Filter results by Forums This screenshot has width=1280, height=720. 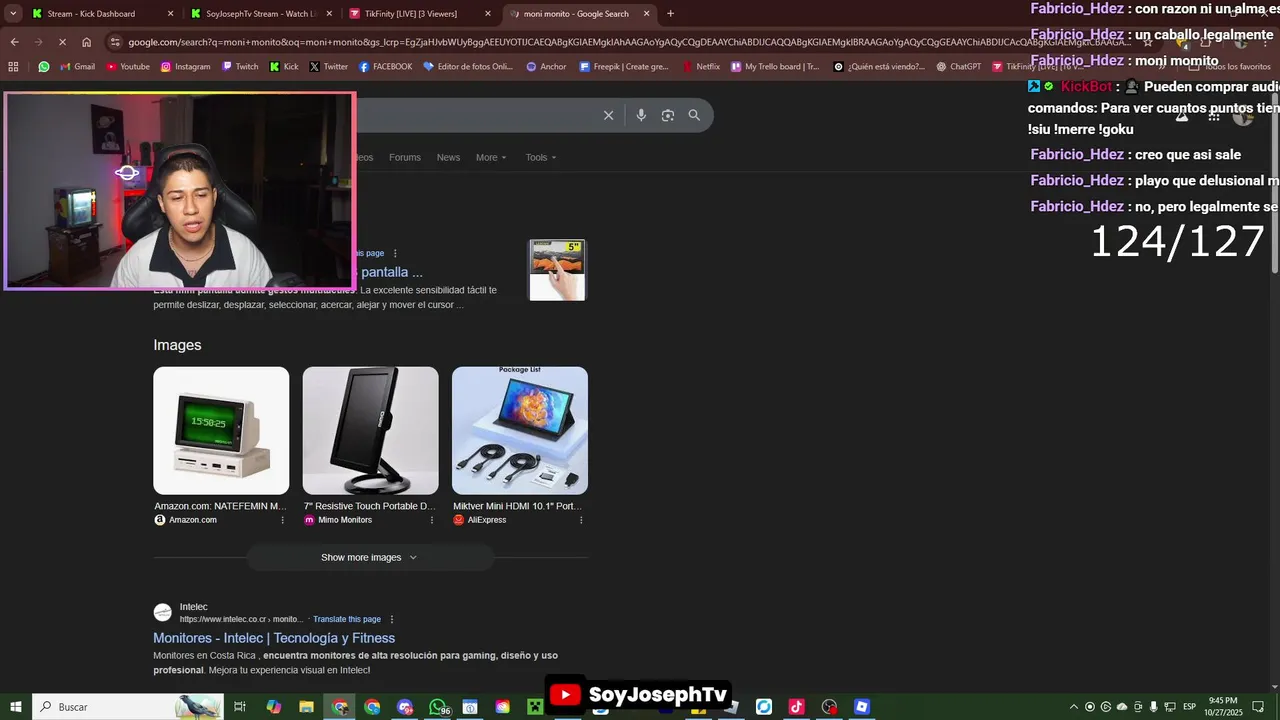click(x=405, y=157)
